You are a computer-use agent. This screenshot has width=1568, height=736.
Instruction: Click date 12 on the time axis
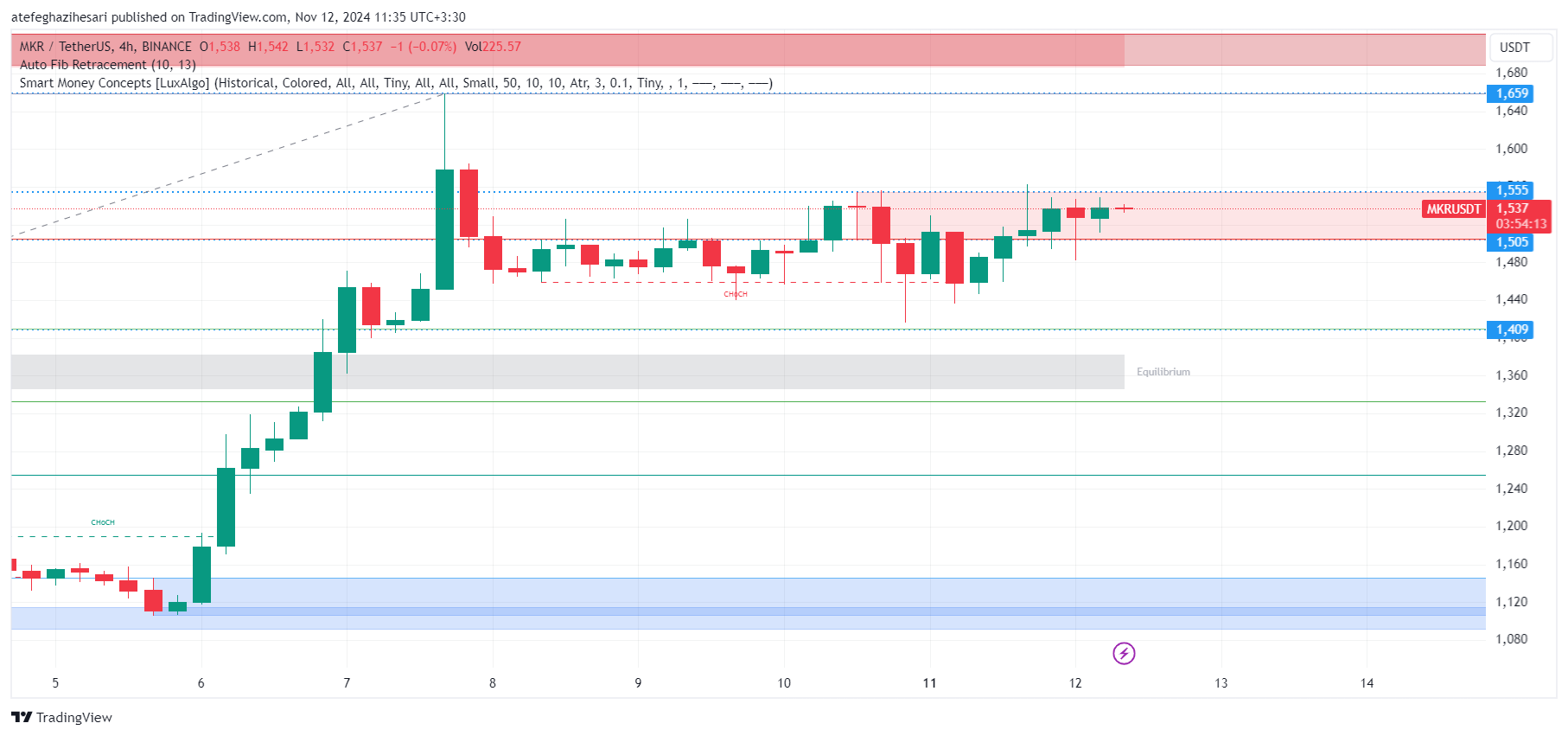1075,683
